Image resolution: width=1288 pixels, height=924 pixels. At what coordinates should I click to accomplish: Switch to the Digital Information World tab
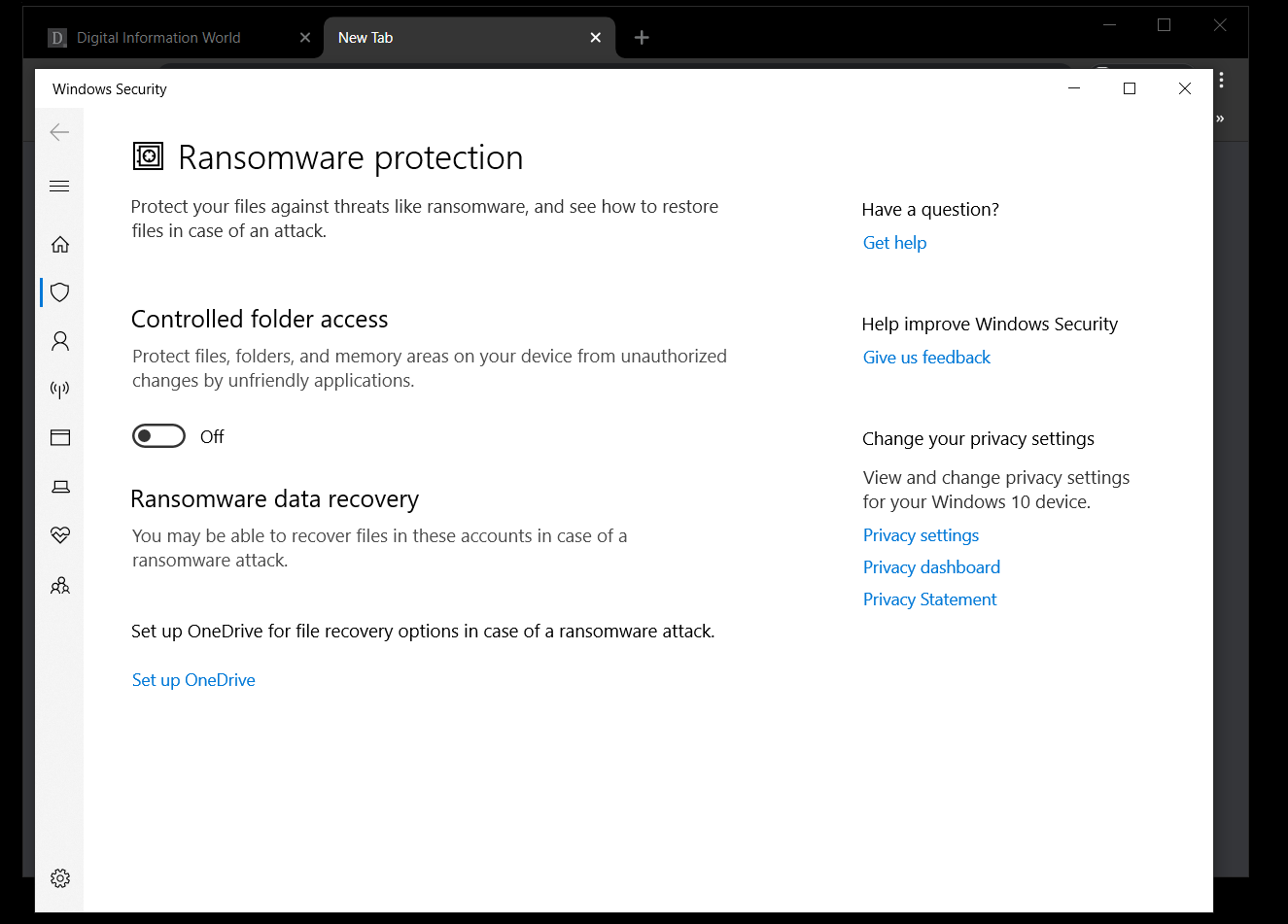pos(158,37)
